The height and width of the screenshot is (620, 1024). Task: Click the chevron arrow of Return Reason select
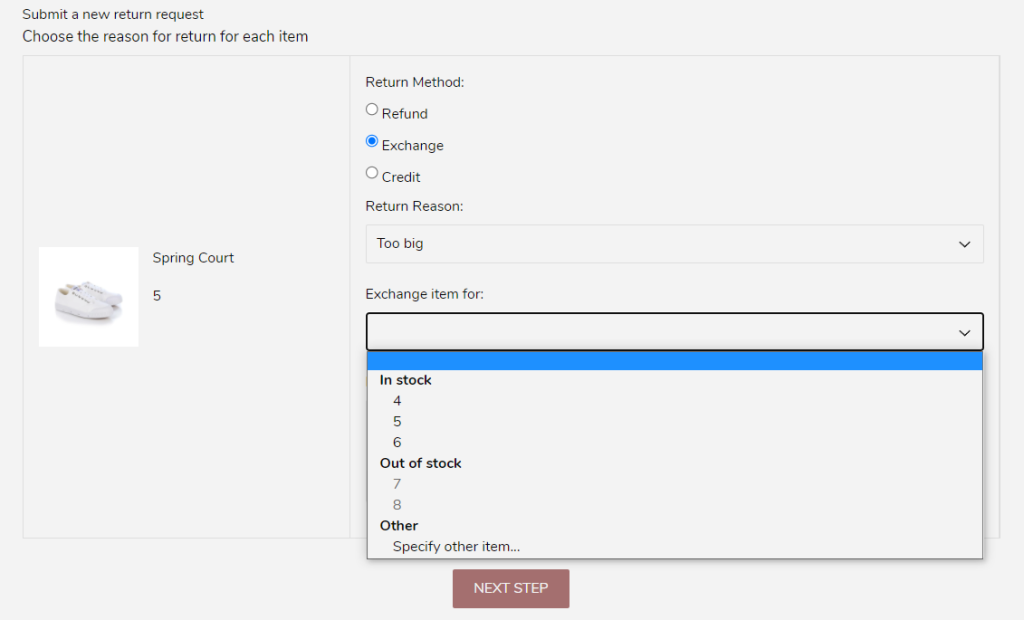pyautogui.click(x=964, y=244)
